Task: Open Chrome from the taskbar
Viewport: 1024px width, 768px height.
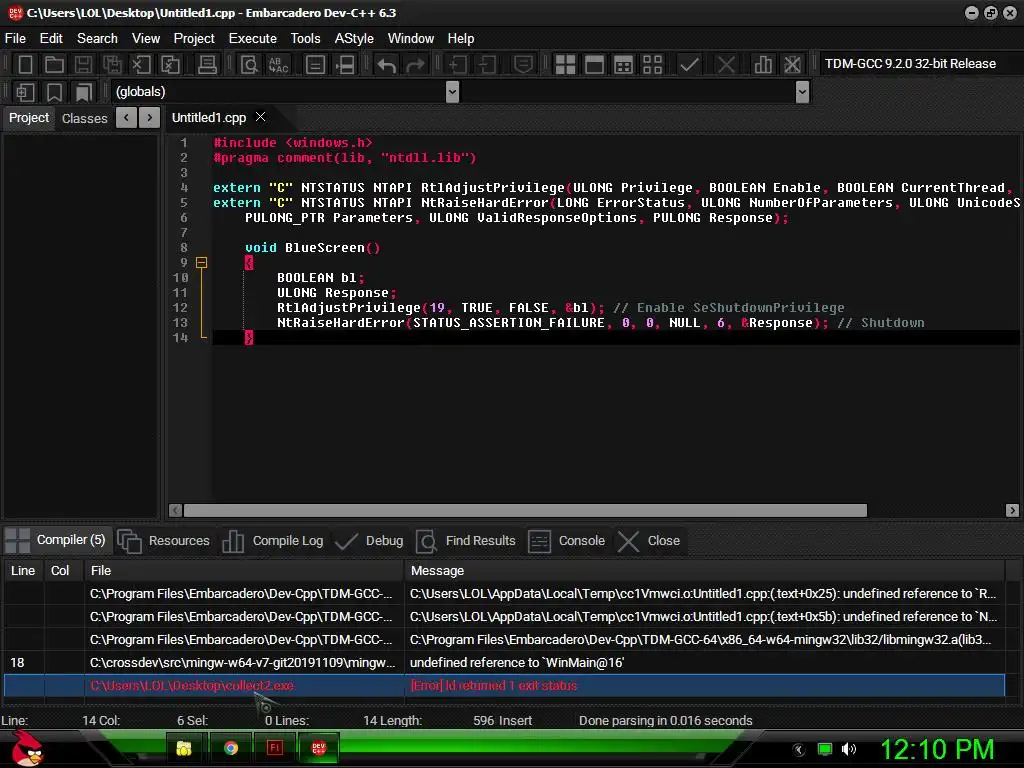Action: [x=231, y=748]
